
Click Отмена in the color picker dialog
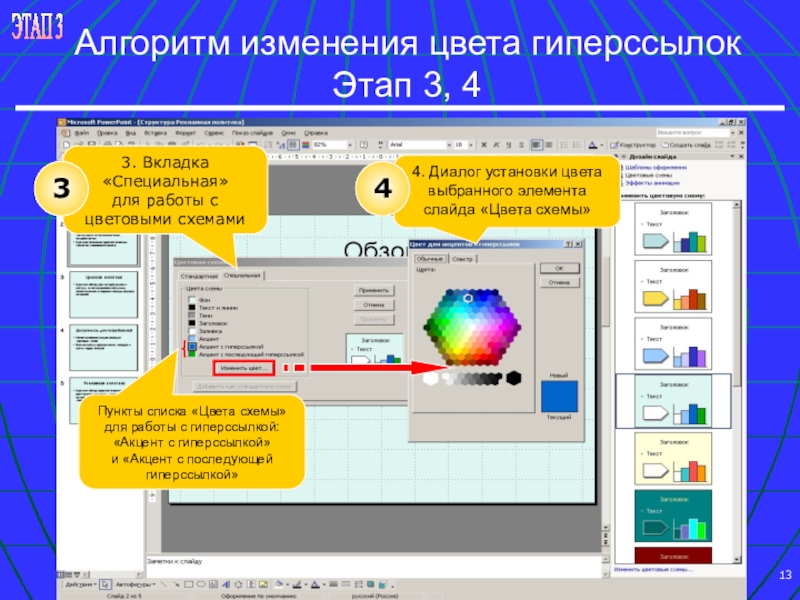tap(560, 282)
